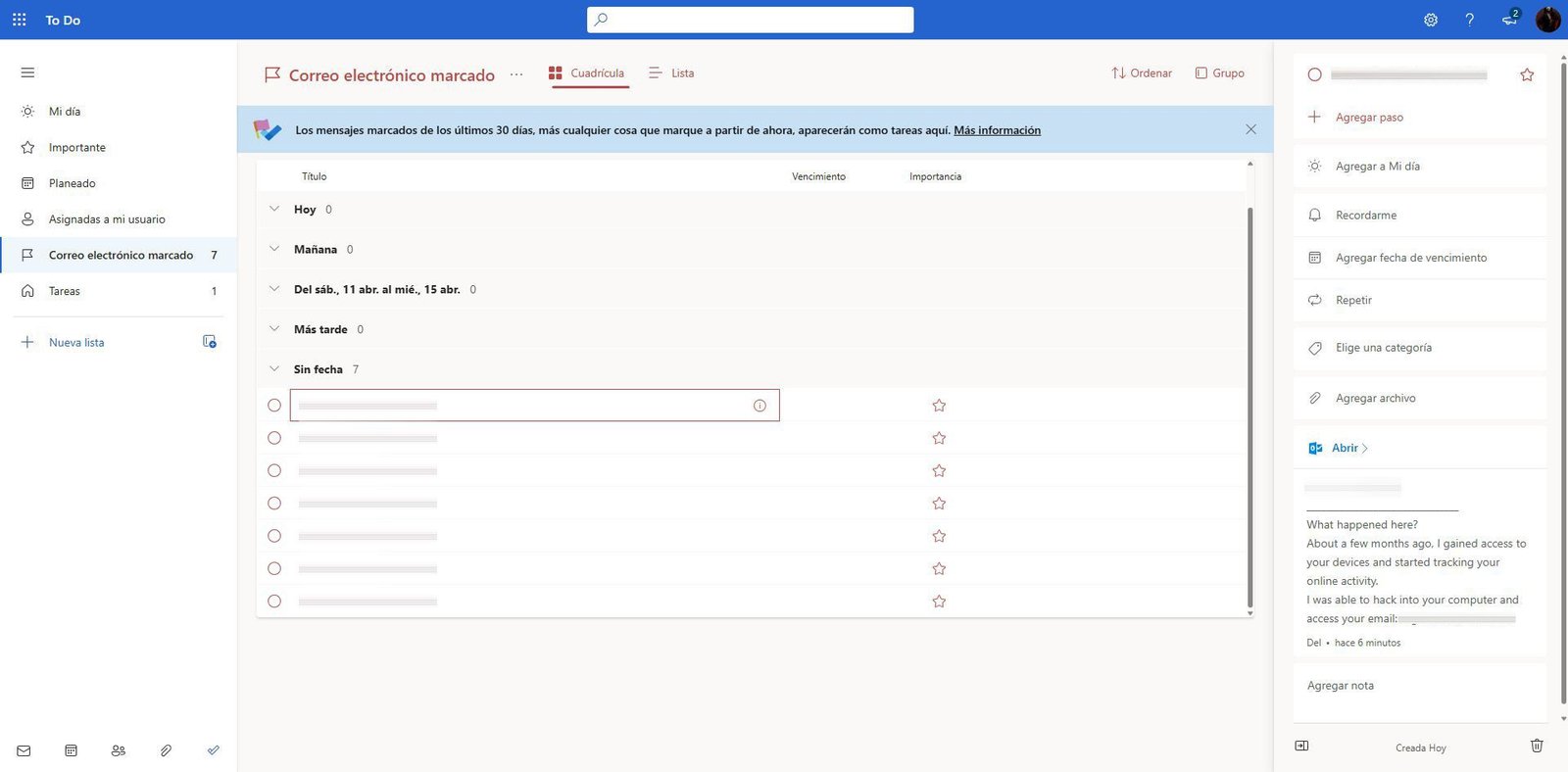Open Calendar from the bottom bar
Image resolution: width=1568 pixels, height=772 pixels.
coord(71,750)
